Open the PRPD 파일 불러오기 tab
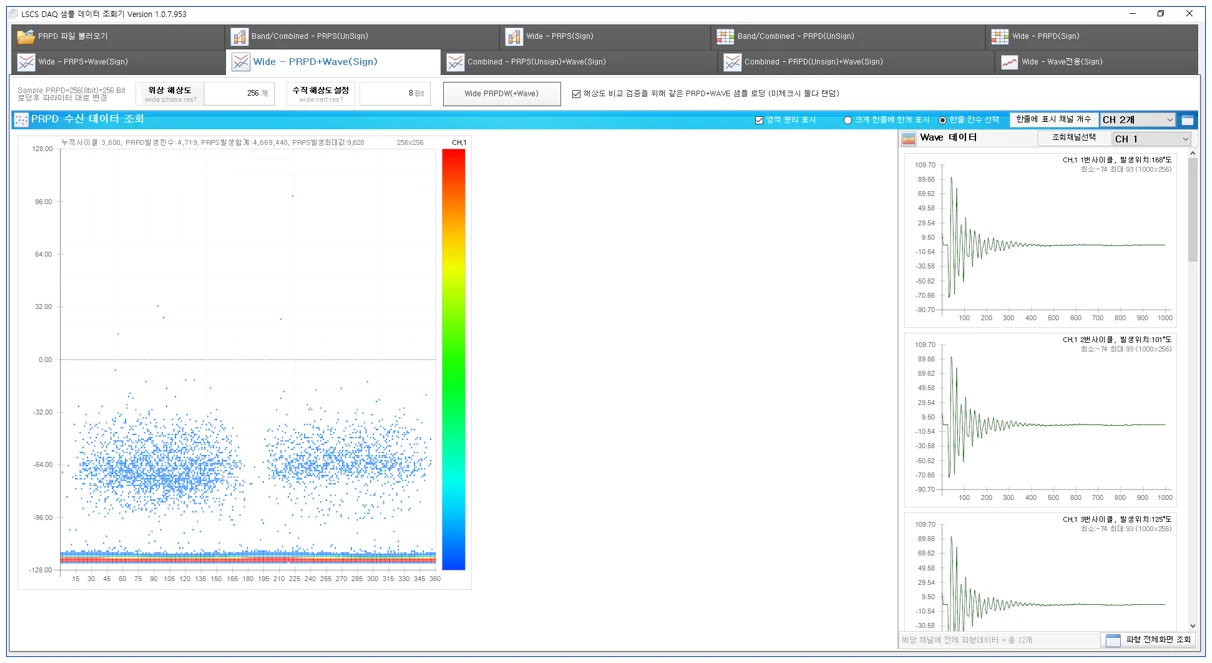Viewport: 1212px width, 663px height. coord(119,37)
